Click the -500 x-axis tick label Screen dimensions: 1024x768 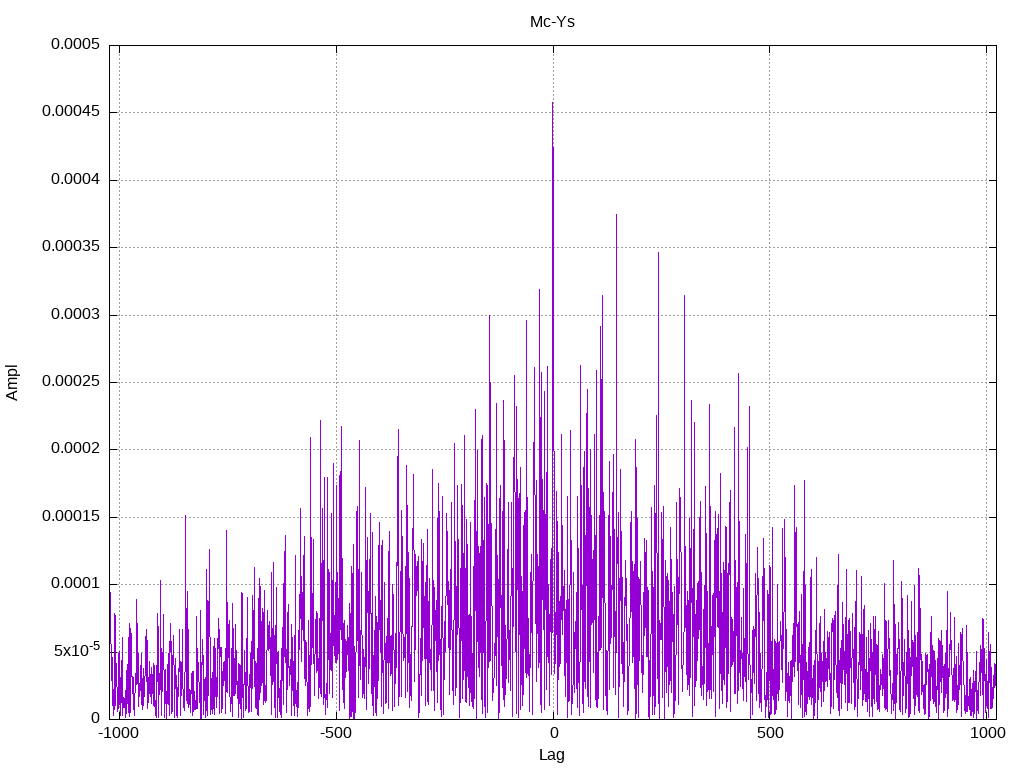(x=336, y=733)
